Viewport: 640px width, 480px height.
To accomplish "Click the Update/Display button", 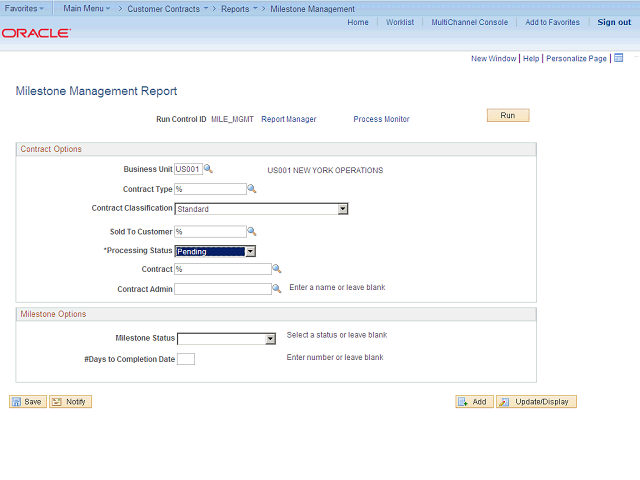I will tap(536, 402).
